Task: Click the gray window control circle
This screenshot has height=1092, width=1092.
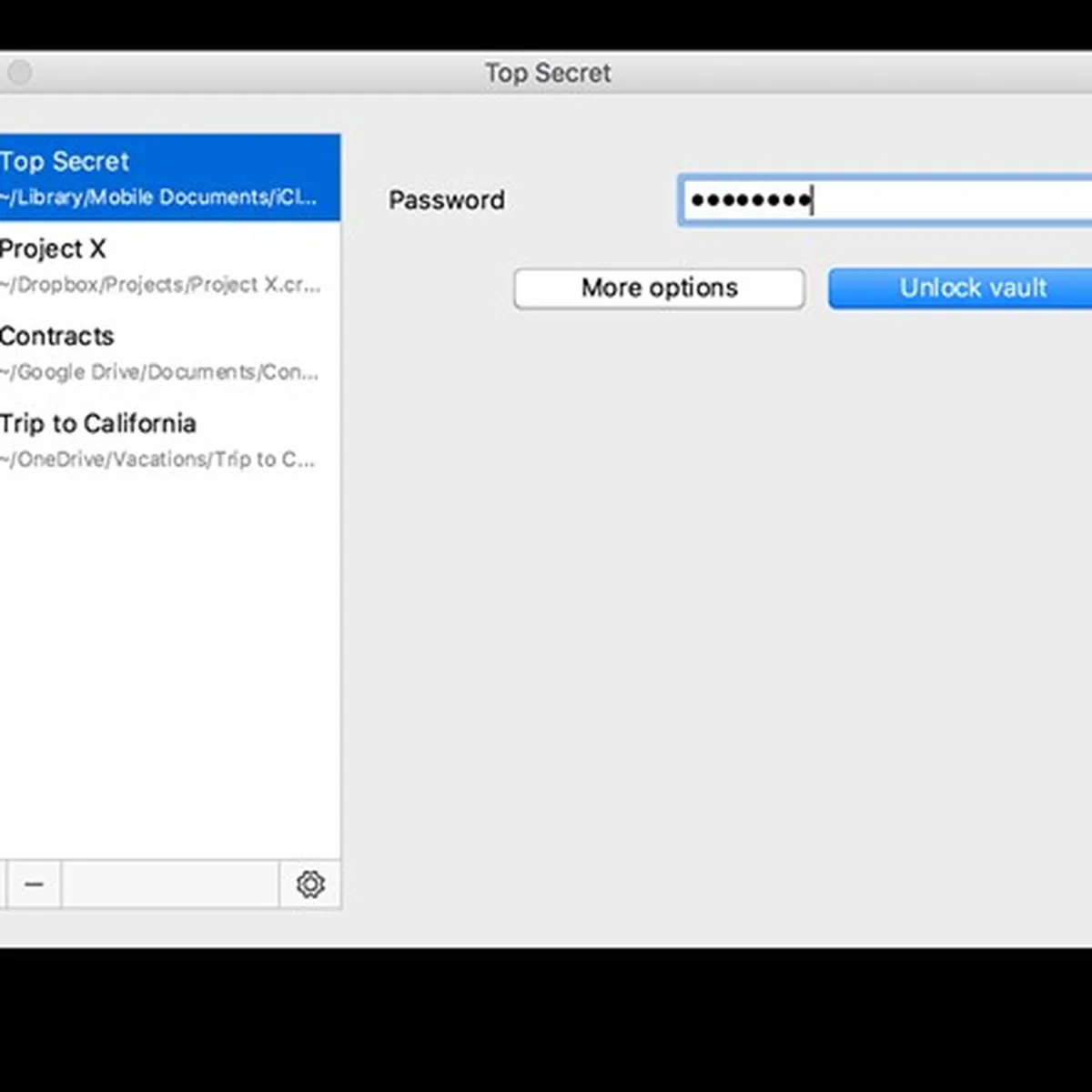Action: pos(19,72)
